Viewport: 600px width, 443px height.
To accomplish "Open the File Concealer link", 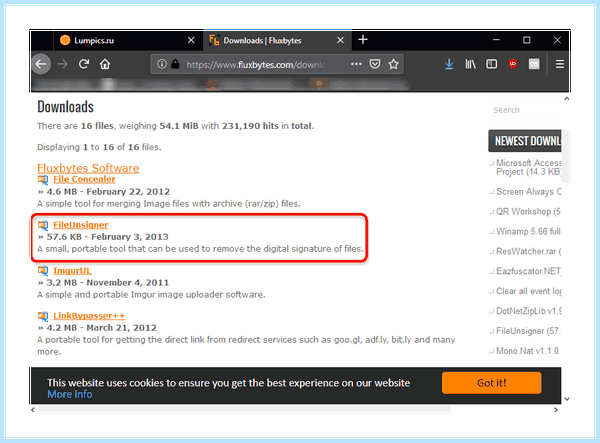I will [x=84, y=179].
